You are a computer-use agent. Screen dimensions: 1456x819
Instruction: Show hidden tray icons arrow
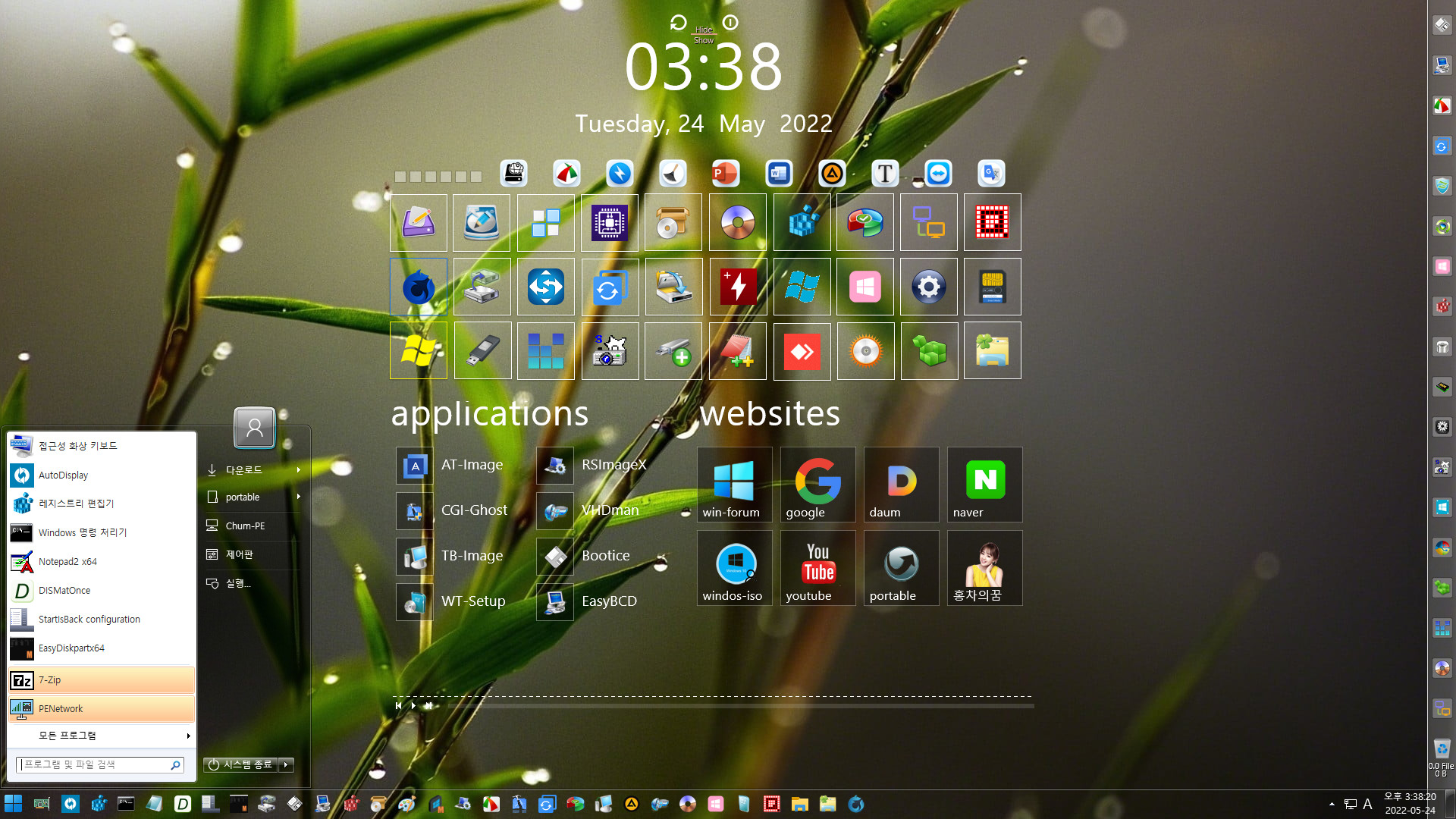(1332, 804)
